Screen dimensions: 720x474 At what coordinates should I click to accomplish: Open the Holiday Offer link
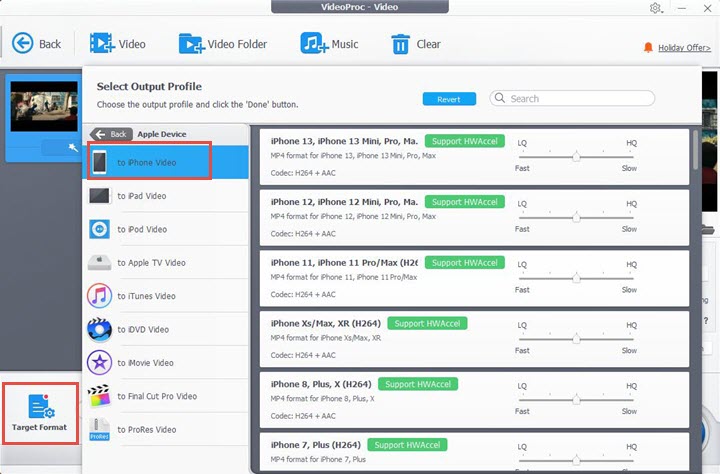pos(684,48)
